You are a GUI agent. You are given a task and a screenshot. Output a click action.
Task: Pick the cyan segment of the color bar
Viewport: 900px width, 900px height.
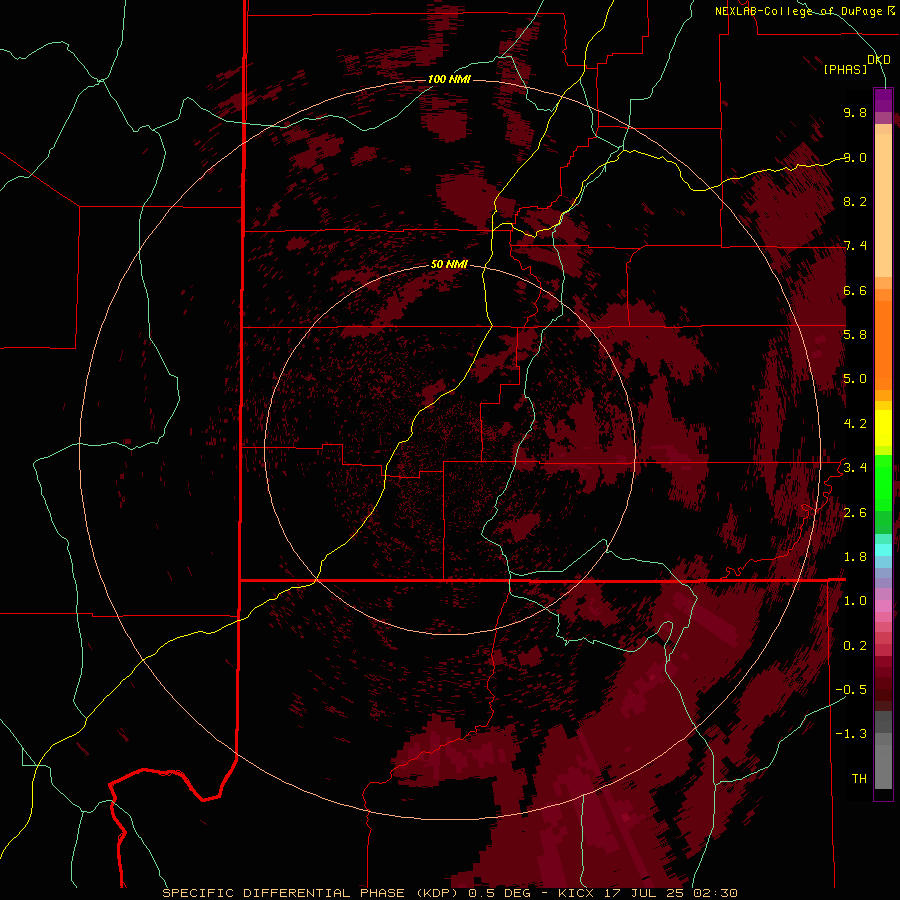pyautogui.click(x=883, y=550)
